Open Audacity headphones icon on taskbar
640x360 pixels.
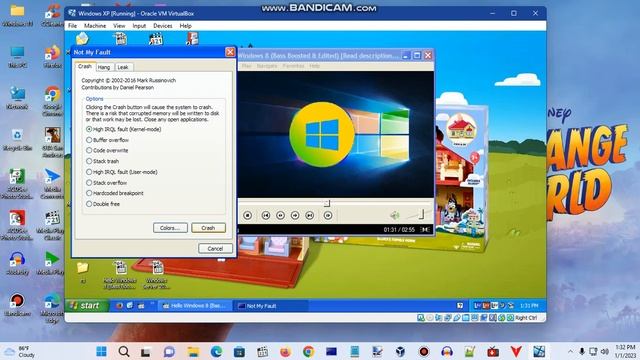[x=447, y=351]
